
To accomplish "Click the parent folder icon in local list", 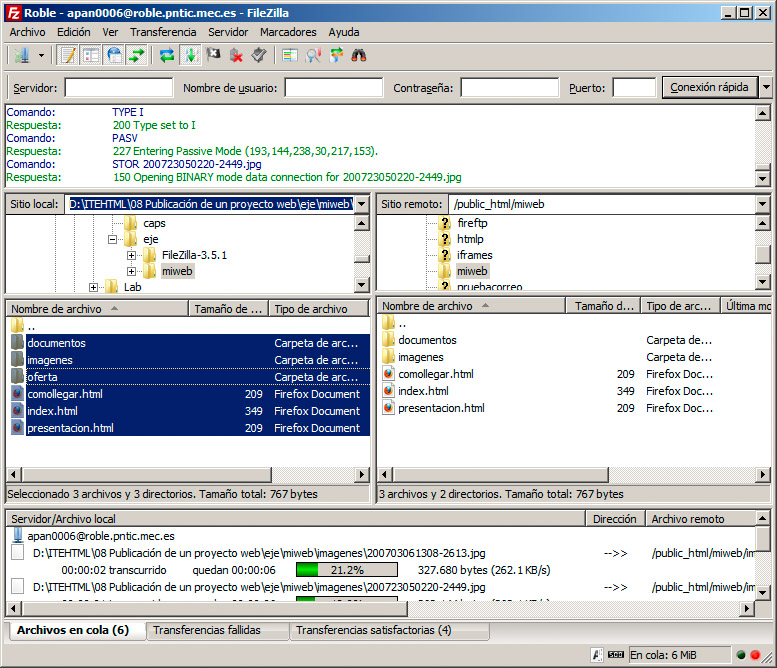I will (x=17, y=326).
